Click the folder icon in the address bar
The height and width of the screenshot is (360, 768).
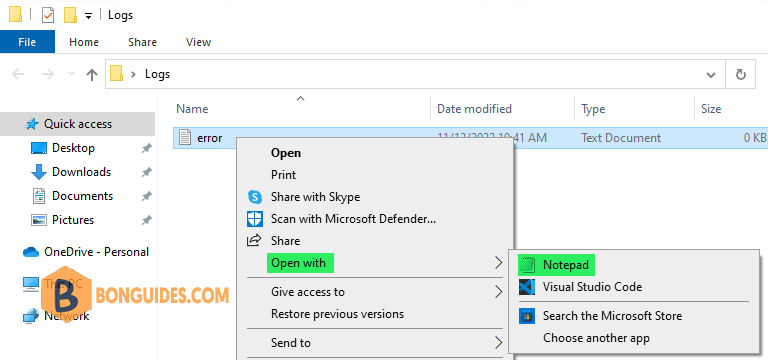[117, 74]
